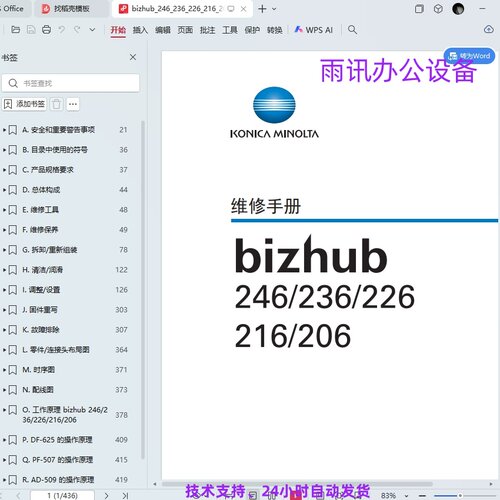Open the 83% zoom level dropdown
Viewport: 500px width, 500px height.
tap(406, 496)
